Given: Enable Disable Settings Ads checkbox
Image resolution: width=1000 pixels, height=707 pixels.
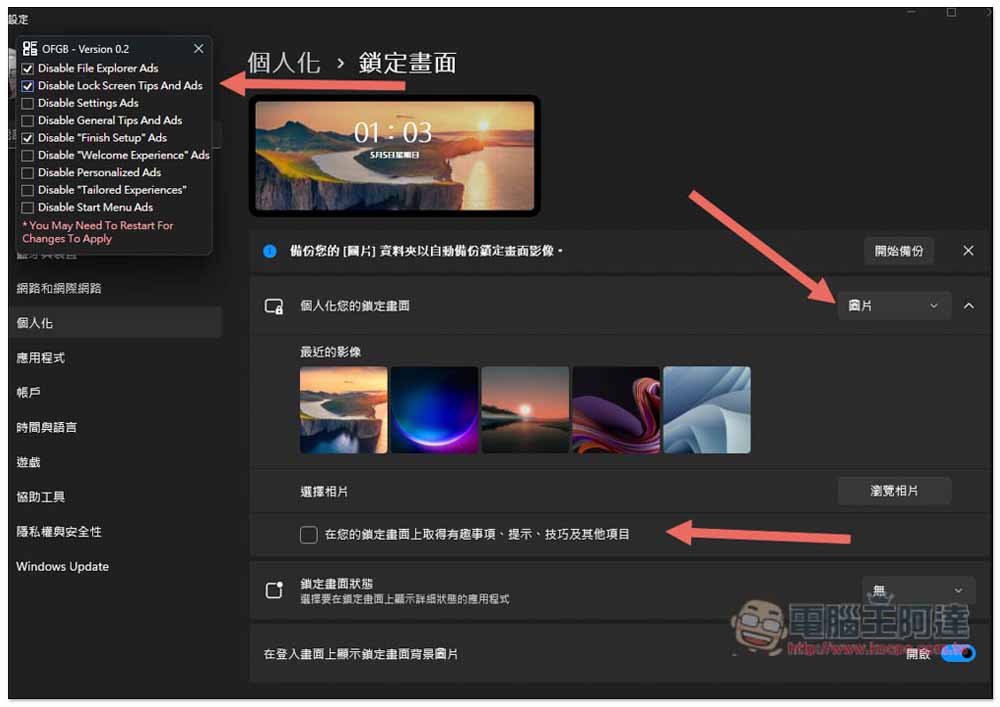Looking at the screenshot, I should pos(27,103).
